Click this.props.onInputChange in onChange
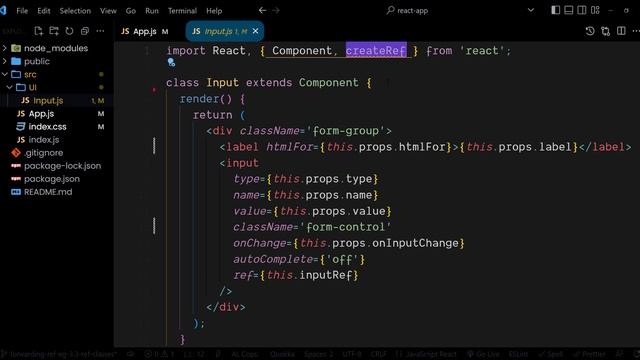 pyautogui.click(x=379, y=243)
